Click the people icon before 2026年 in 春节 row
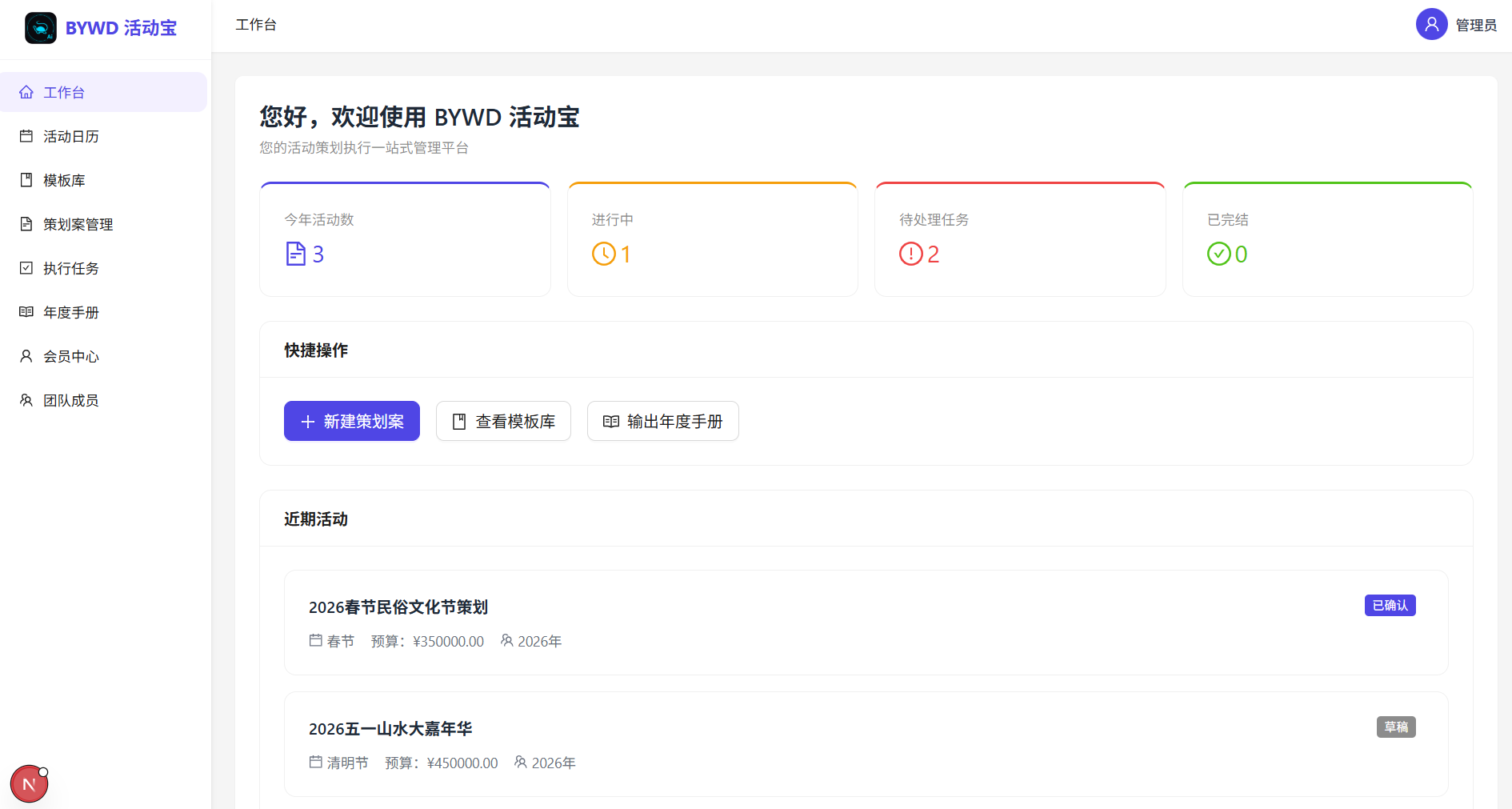1512x809 pixels. coord(506,640)
